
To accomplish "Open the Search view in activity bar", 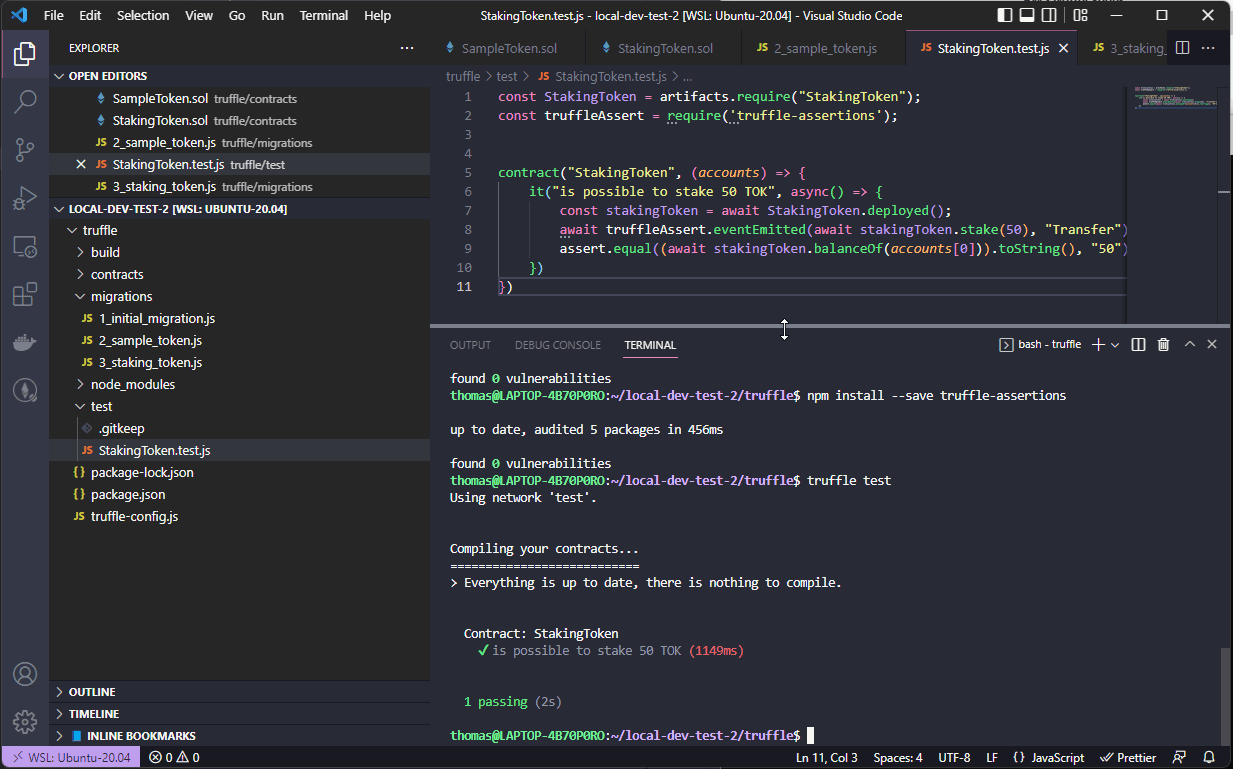I will point(25,101).
